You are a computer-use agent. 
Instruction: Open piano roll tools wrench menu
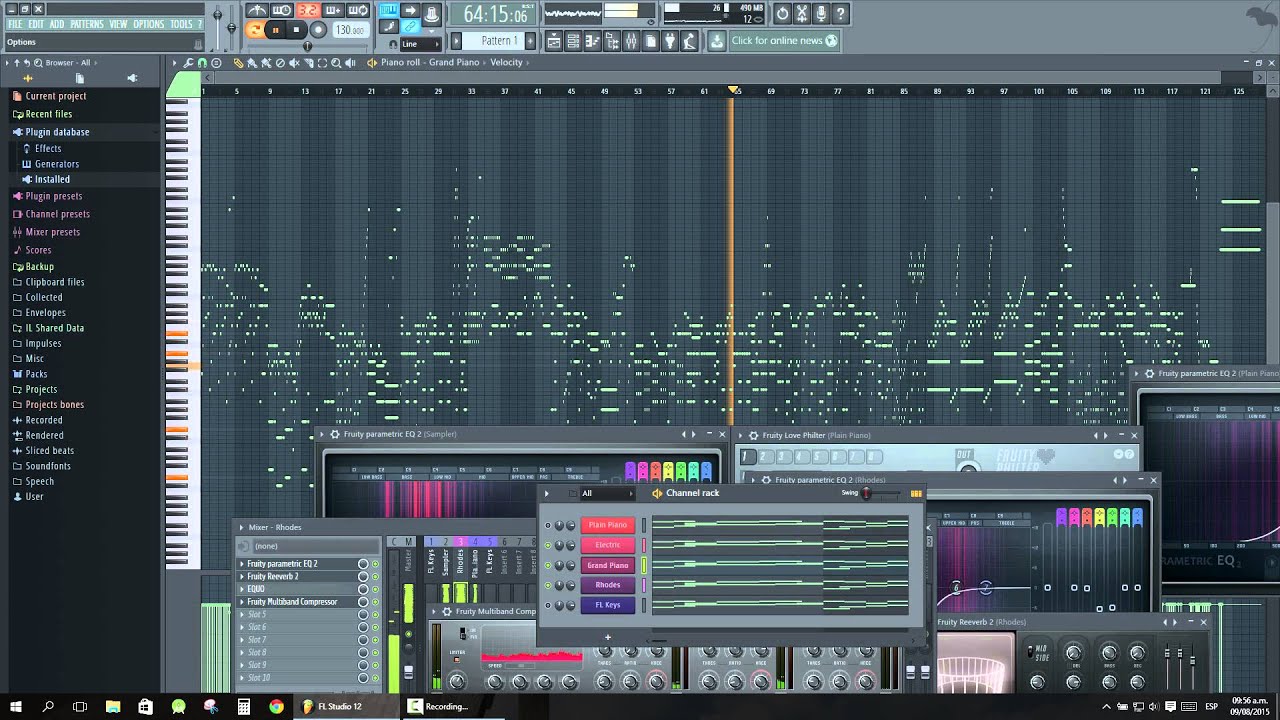click(188, 63)
